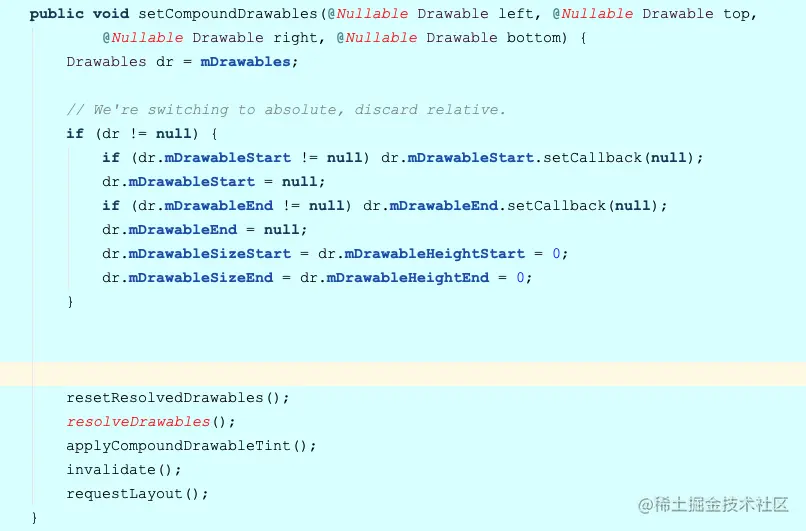
Task: Click the resetResolvedDrawables() call
Action: (178, 397)
